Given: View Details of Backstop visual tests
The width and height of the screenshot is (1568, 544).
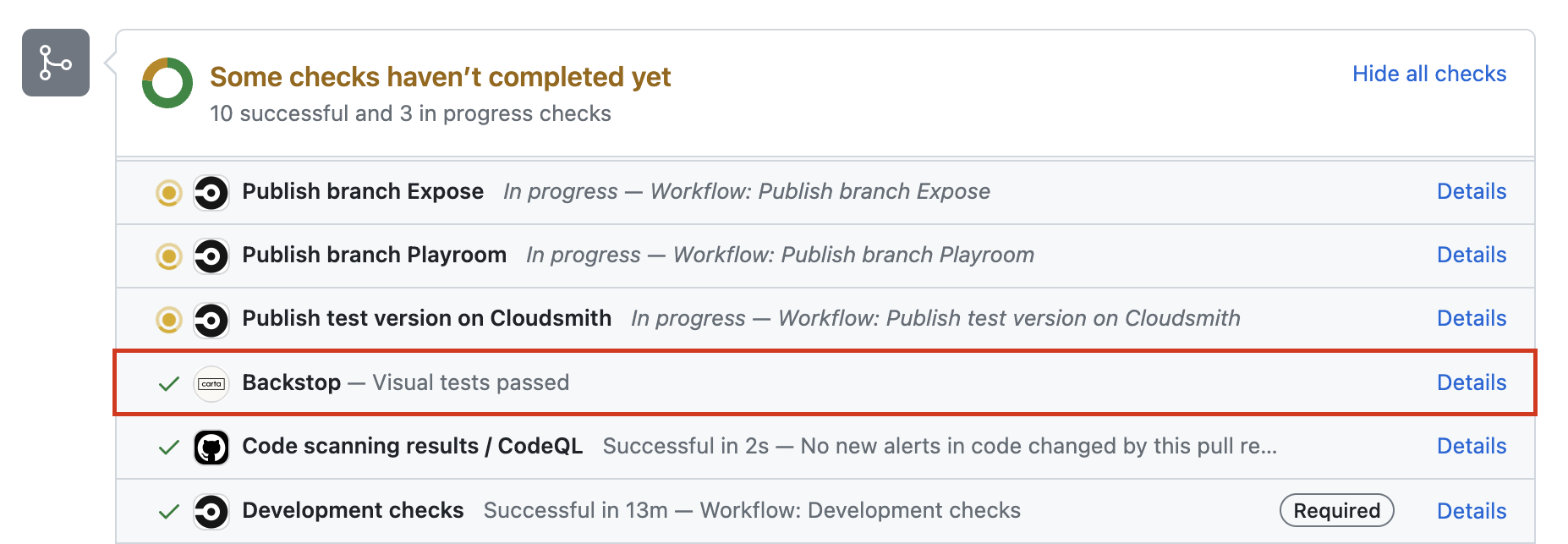Looking at the screenshot, I should [x=1471, y=382].
